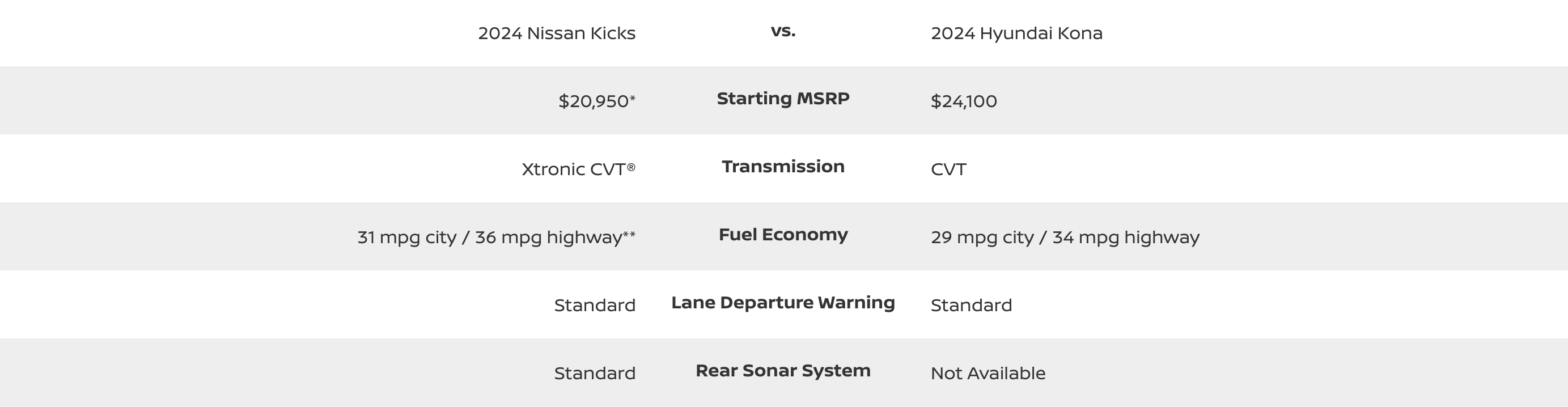Screen dimensions: 1568x407
Task: Click the asterisk after $20,950
Action: click(633, 97)
